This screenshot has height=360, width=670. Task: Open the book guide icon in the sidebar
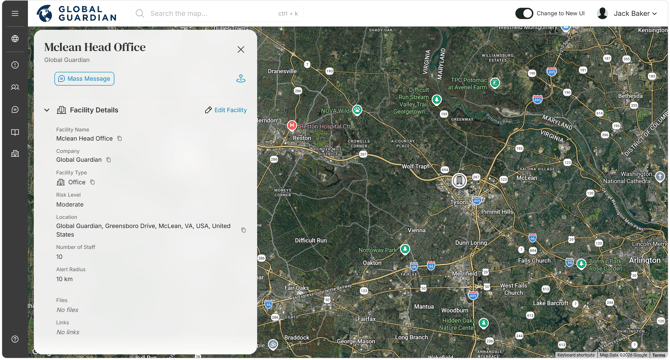pyautogui.click(x=15, y=132)
